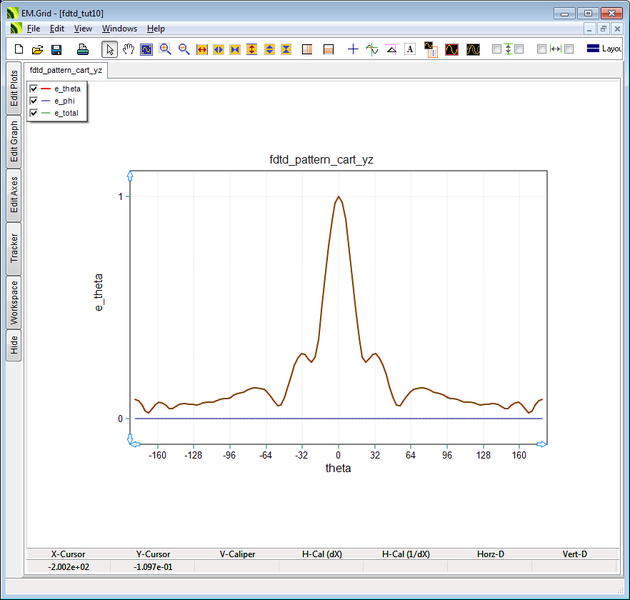The height and width of the screenshot is (600, 630).
Task: Click the Hide side panel button
Action: (x=14, y=345)
